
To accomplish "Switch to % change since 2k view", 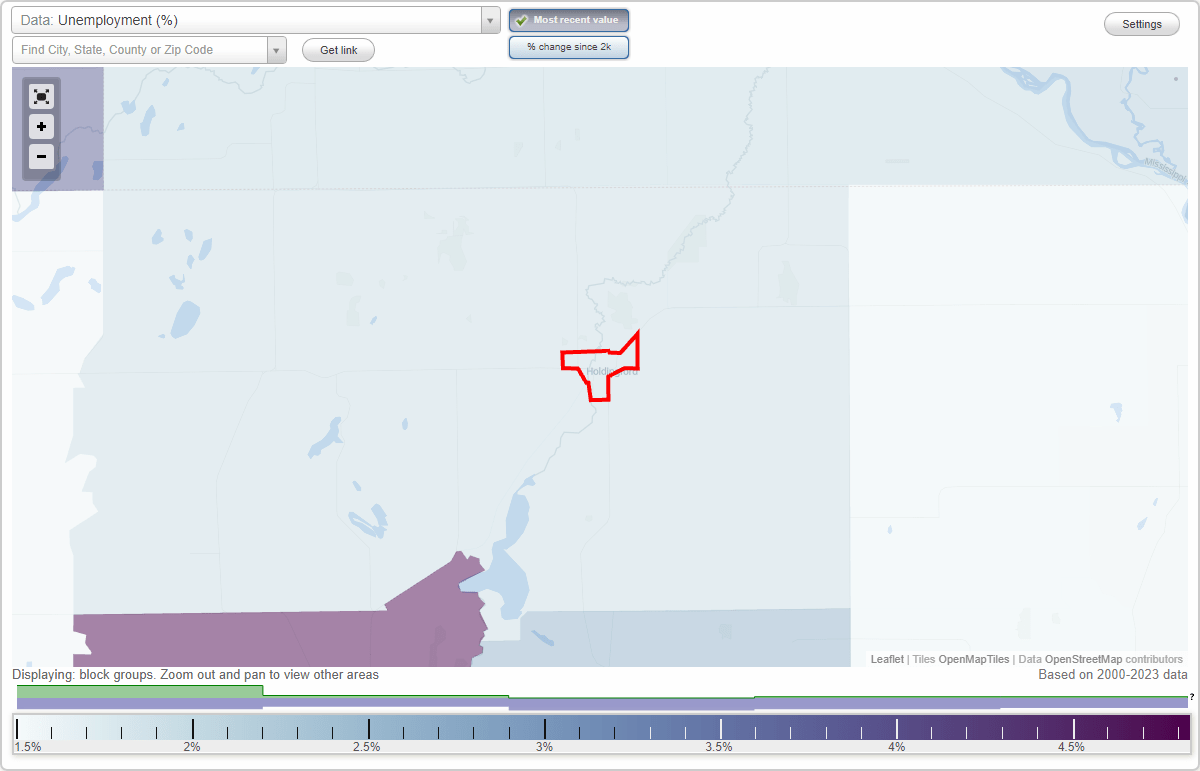I will click(x=569, y=46).
